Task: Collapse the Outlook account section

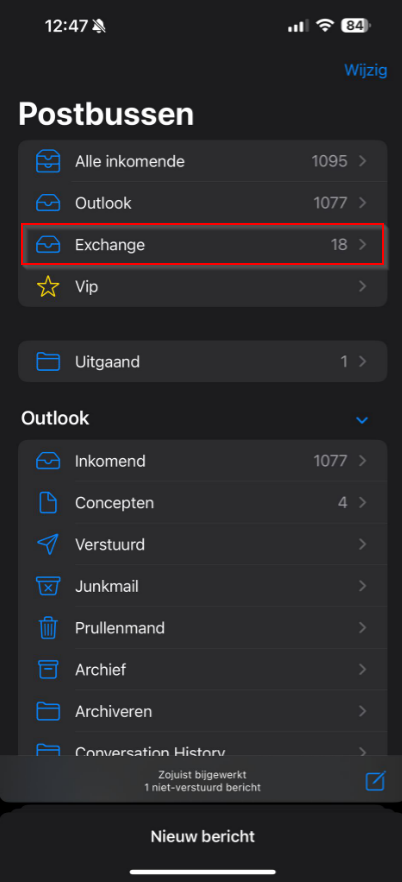Action: (362, 420)
